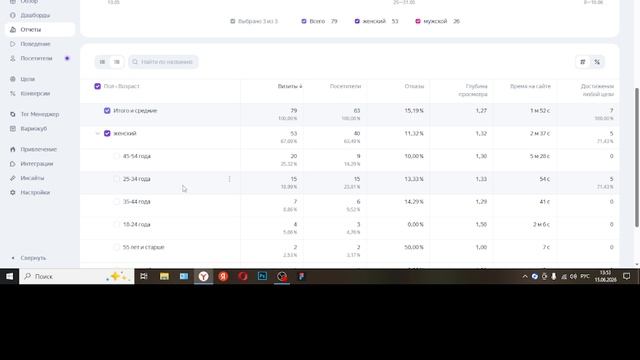
Task: Click the Настройки gear icon
Action: (13, 192)
